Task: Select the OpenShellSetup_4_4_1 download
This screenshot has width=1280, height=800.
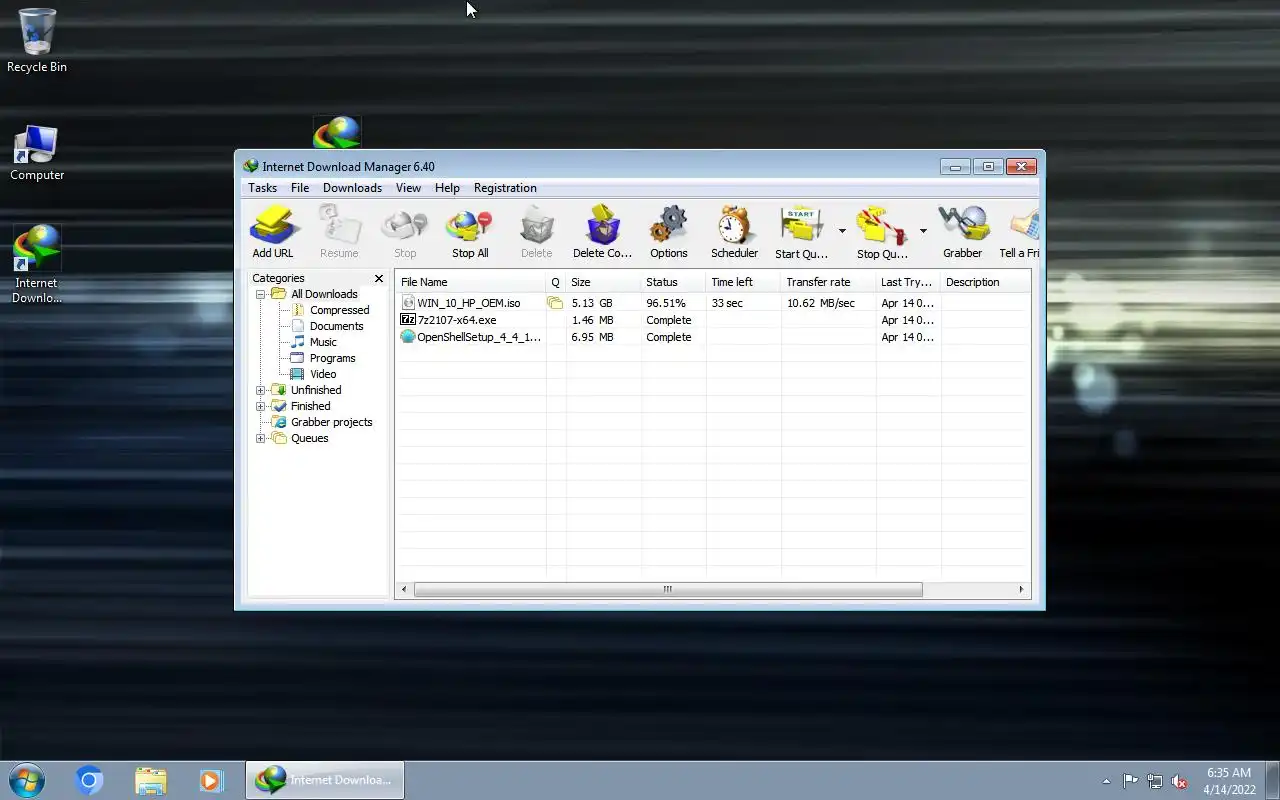Action: point(713,337)
